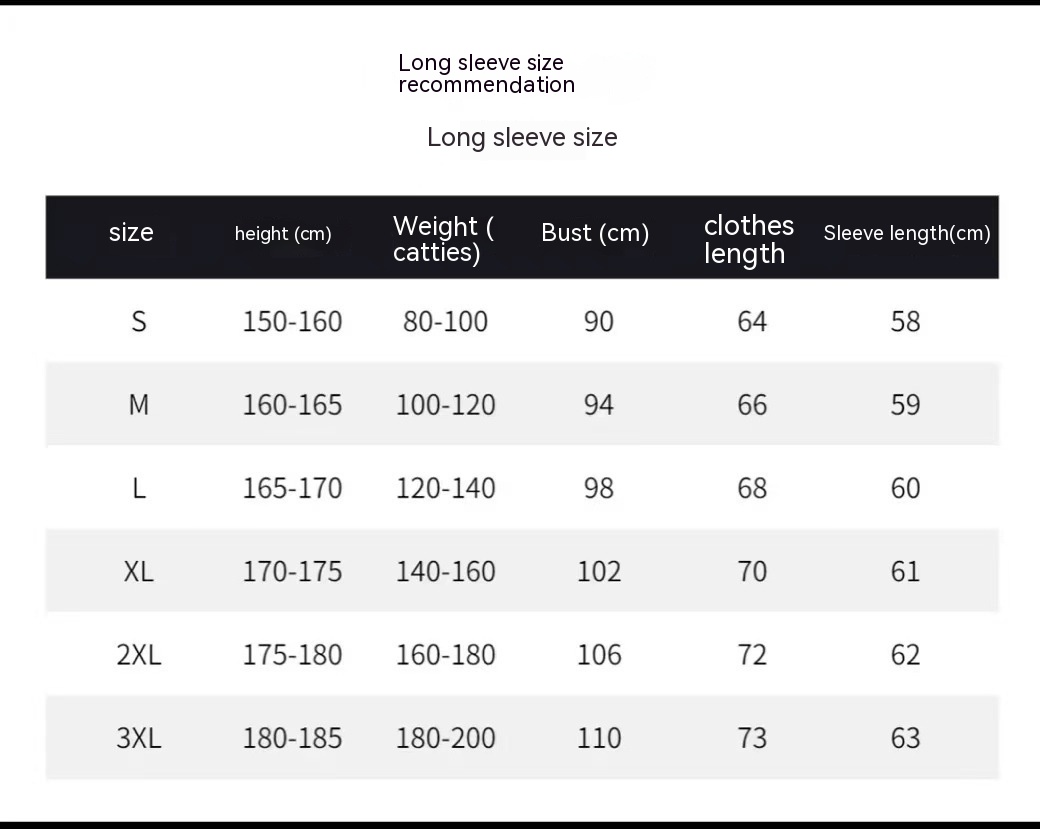Viewport: 1040px width, 829px height.
Task: Select the "size" column header
Action: [131, 232]
